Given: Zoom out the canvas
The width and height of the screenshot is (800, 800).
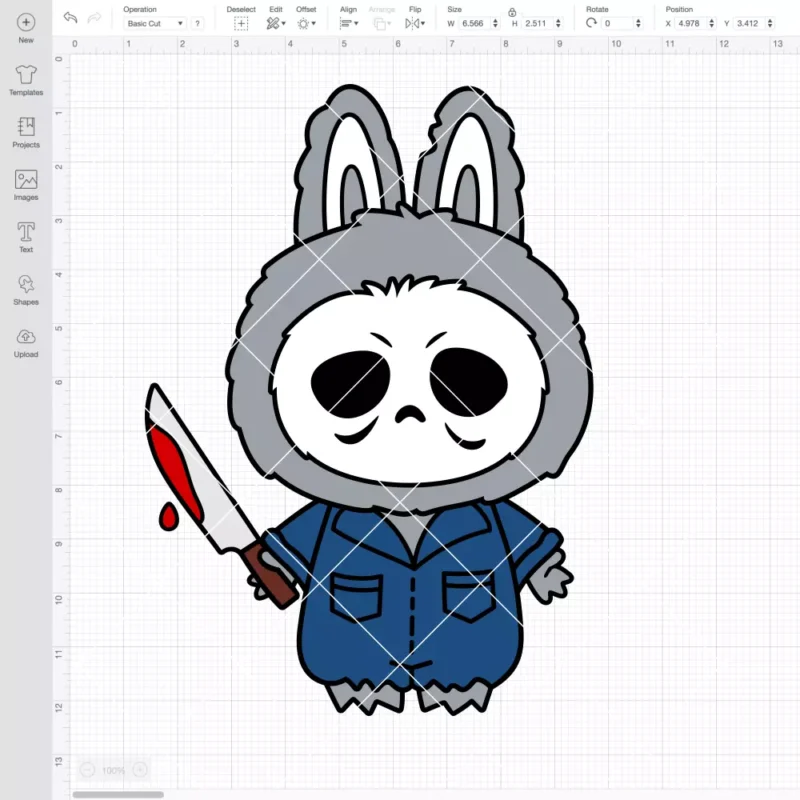Looking at the screenshot, I should (87, 770).
